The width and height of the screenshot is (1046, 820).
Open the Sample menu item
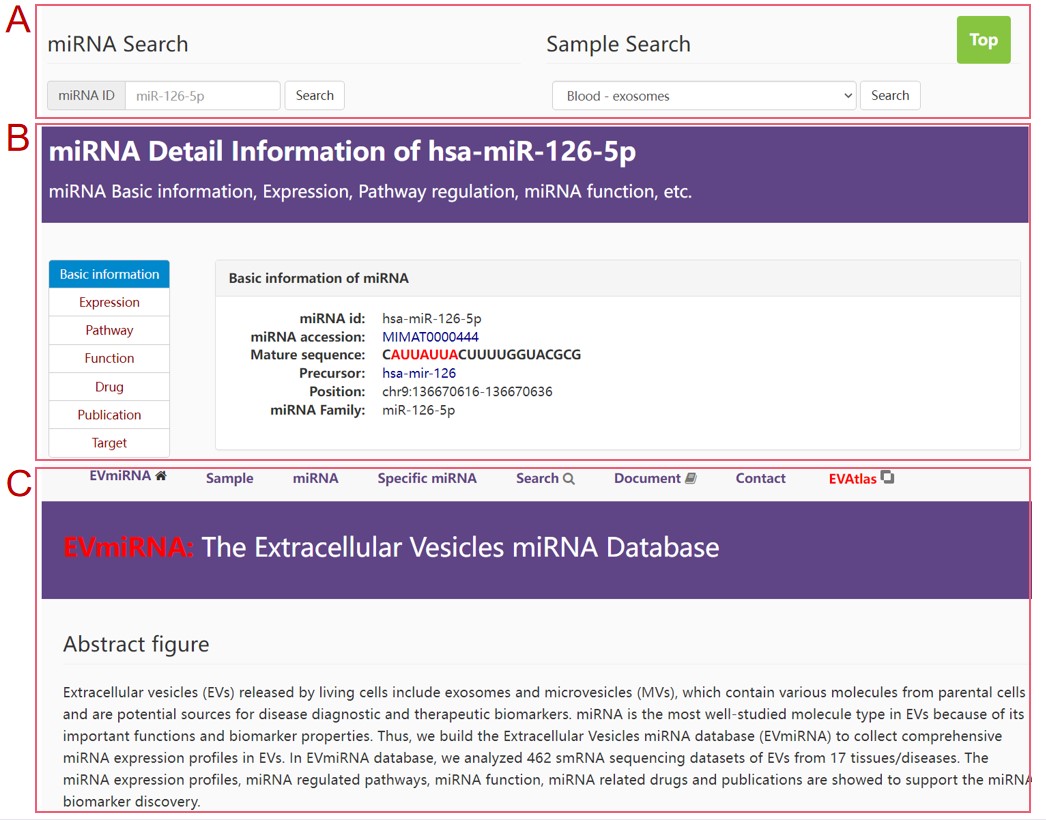(229, 478)
